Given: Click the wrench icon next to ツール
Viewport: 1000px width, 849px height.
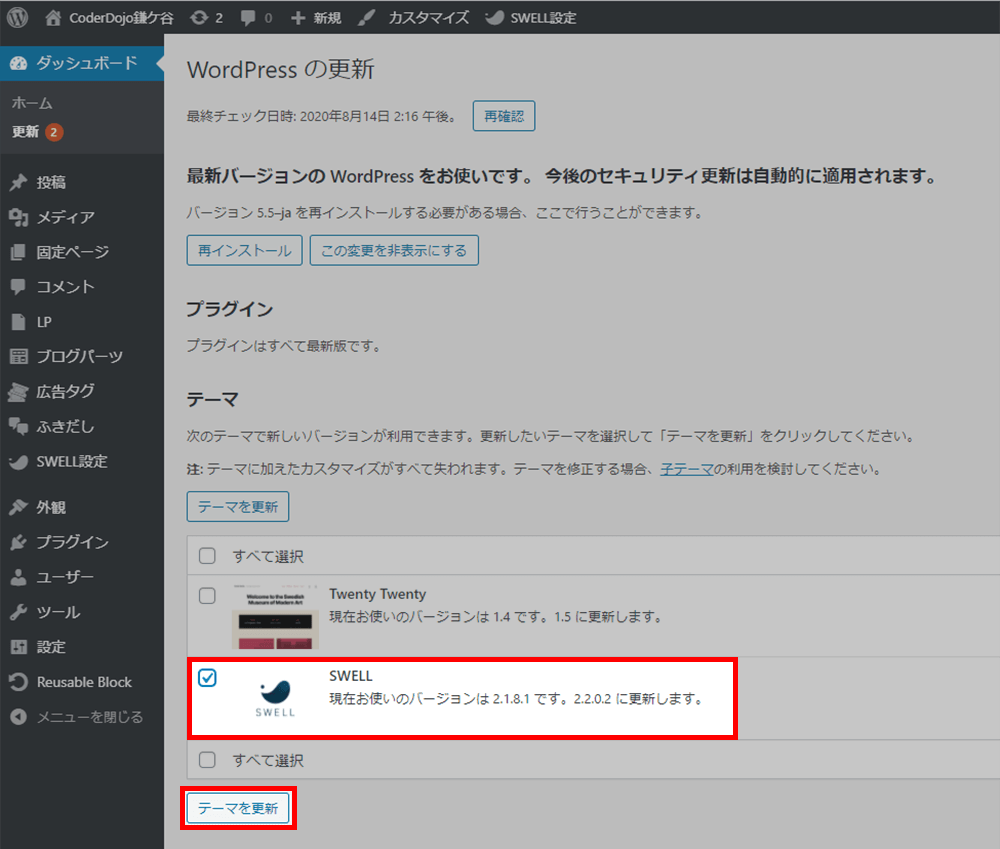Looking at the screenshot, I should 18,612.
